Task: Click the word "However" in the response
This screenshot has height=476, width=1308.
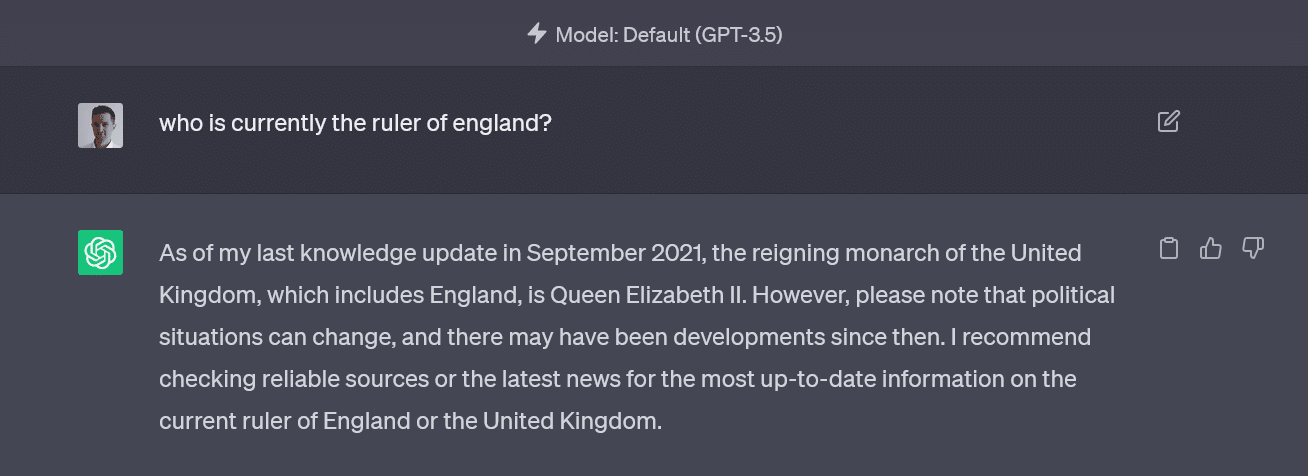Action: [x=797, y=296]
